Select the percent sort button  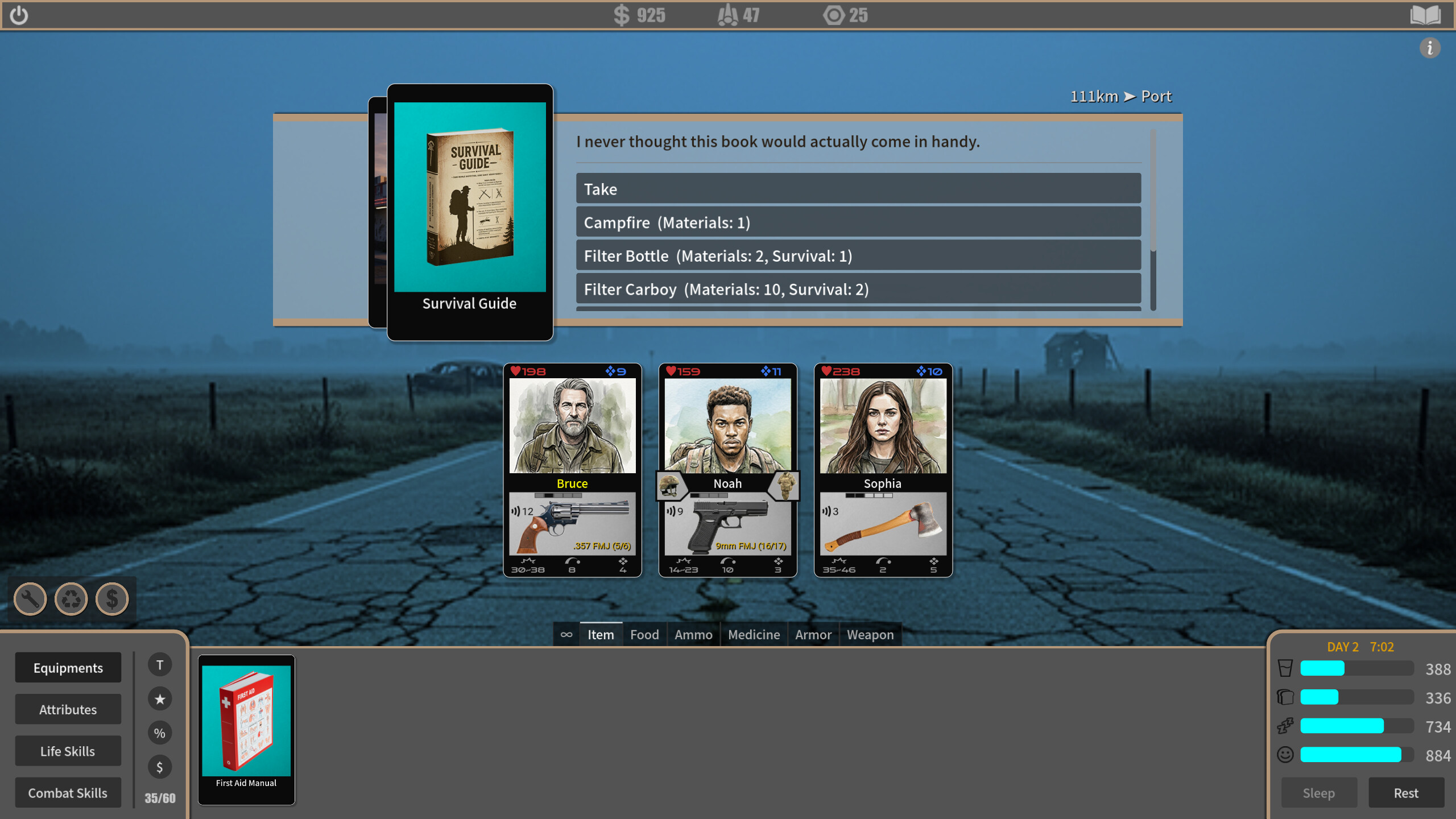(160, 733)
